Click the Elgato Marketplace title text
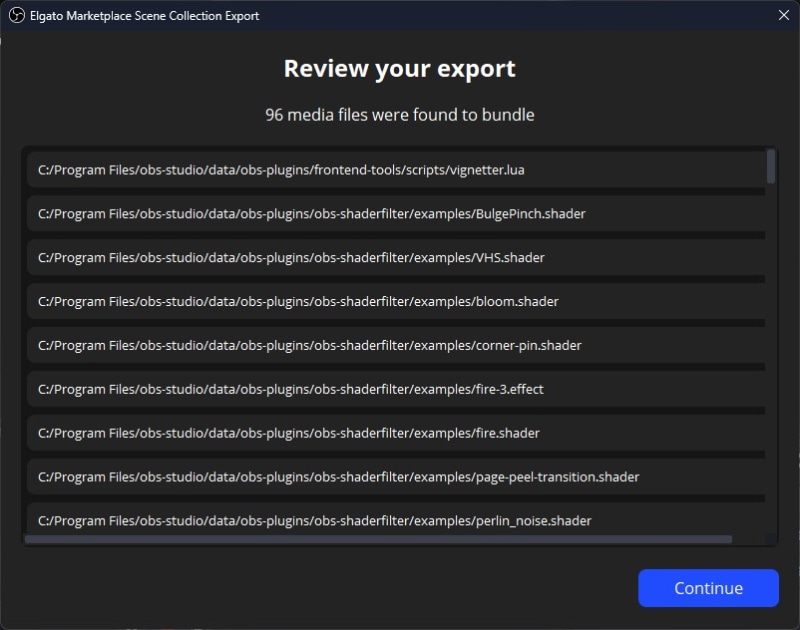Image resolution: width=800 pixels, height=630 pixels. [143, 16]
